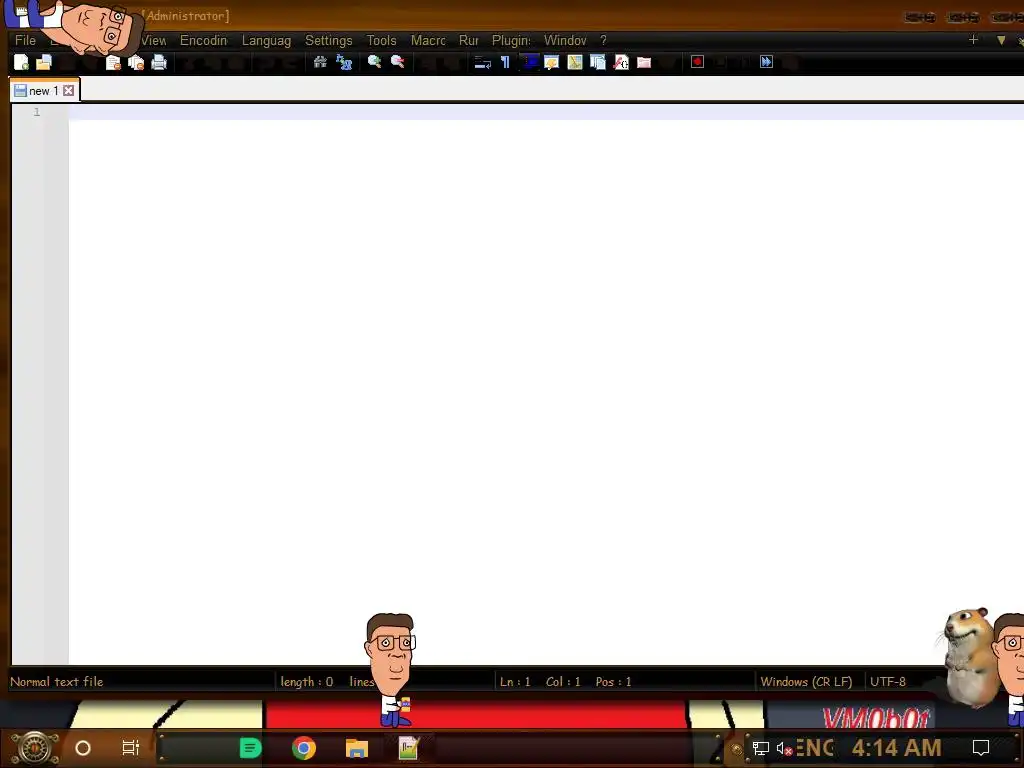Click the Open file folder icon
The image size is (1024, 768).
tap(44, 62)
